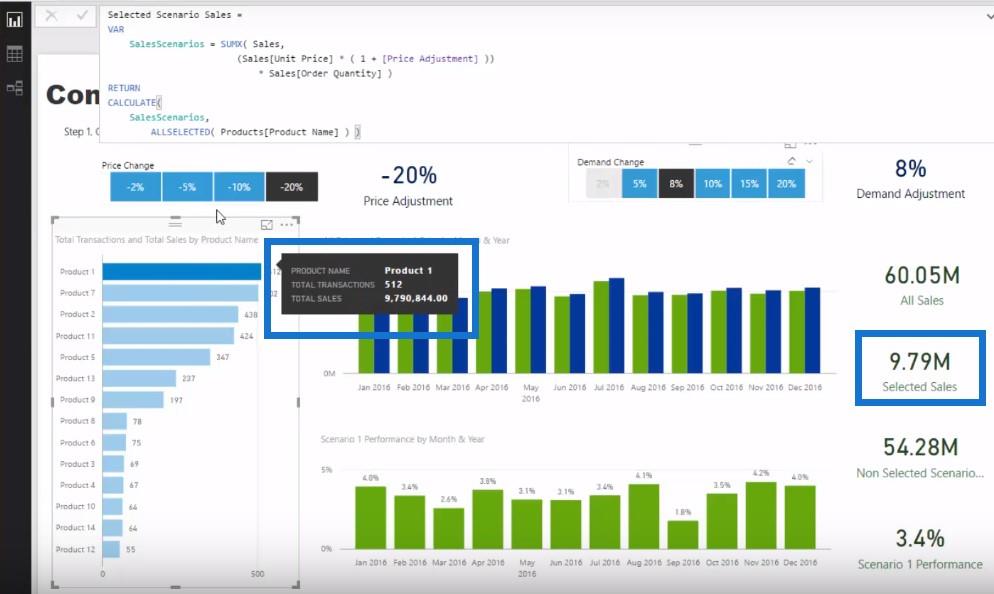The width and height of the screenshot is (994, 594).
Task: Click the Product 1 bar
Action: pos(181,271)
